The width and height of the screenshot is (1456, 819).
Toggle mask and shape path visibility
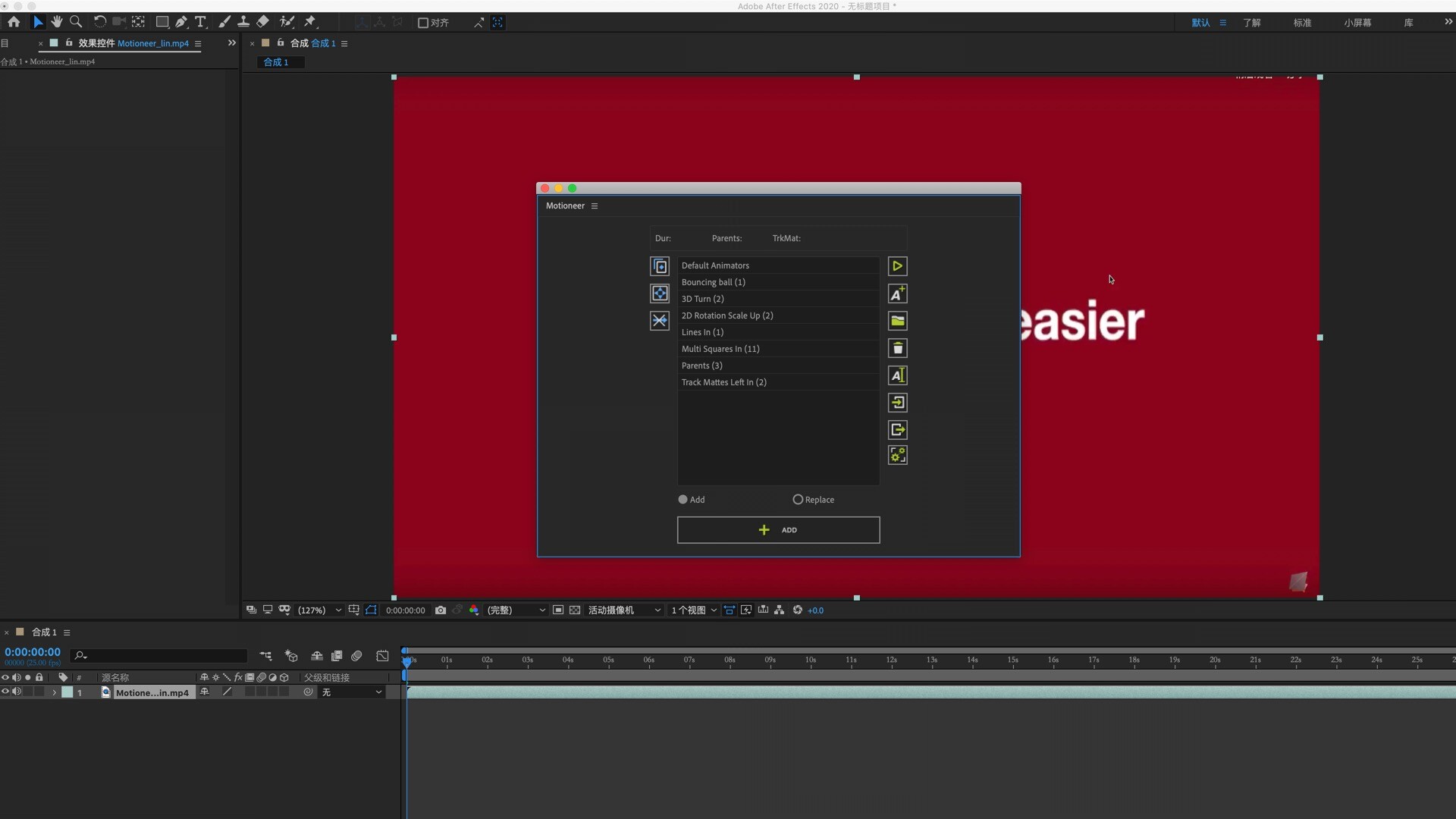(x=371, y=610)
